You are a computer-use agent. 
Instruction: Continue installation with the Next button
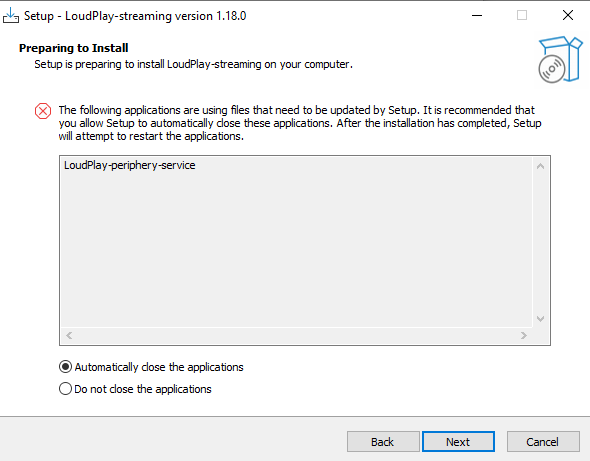pyautogui.click(x=458, y=441)
